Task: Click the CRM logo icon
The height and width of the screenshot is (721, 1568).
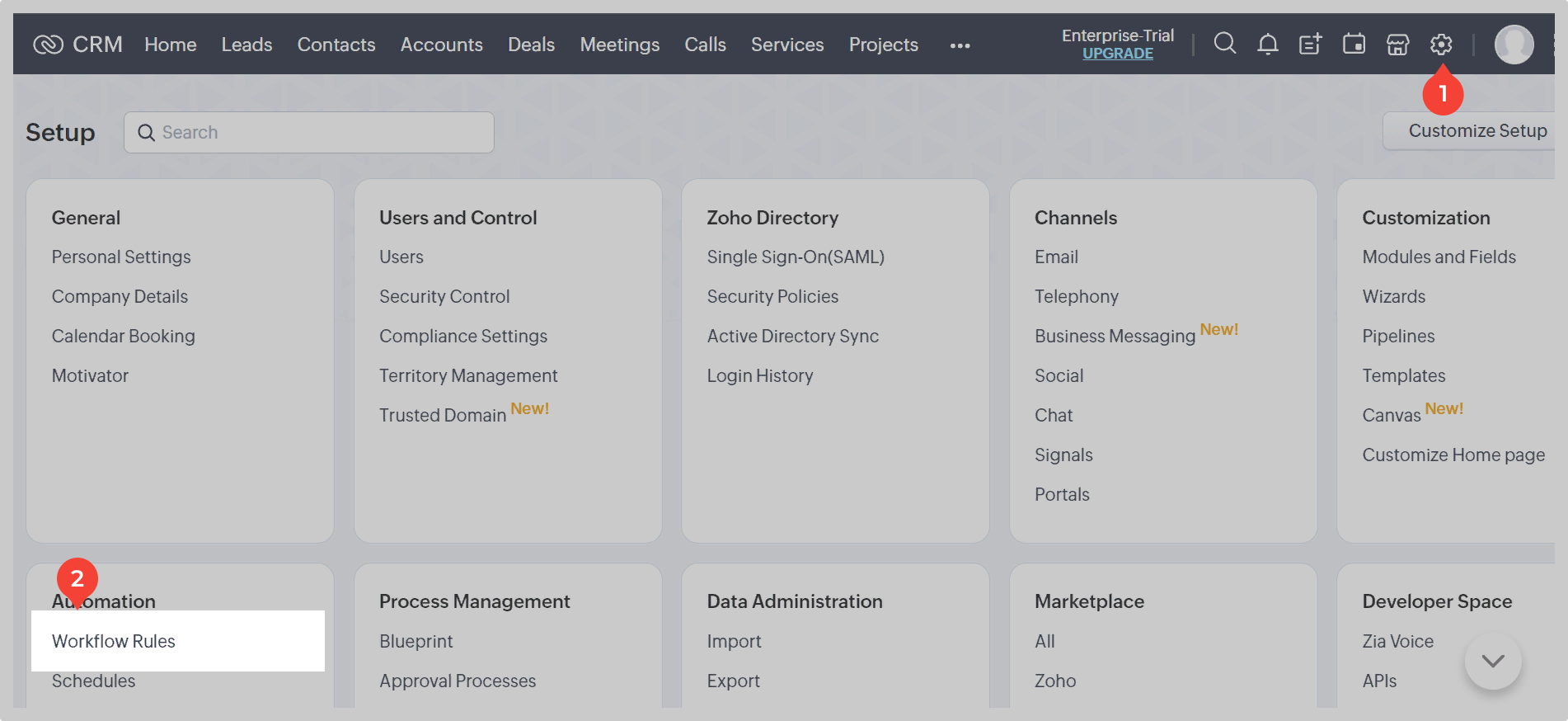Action: (48, 45)
